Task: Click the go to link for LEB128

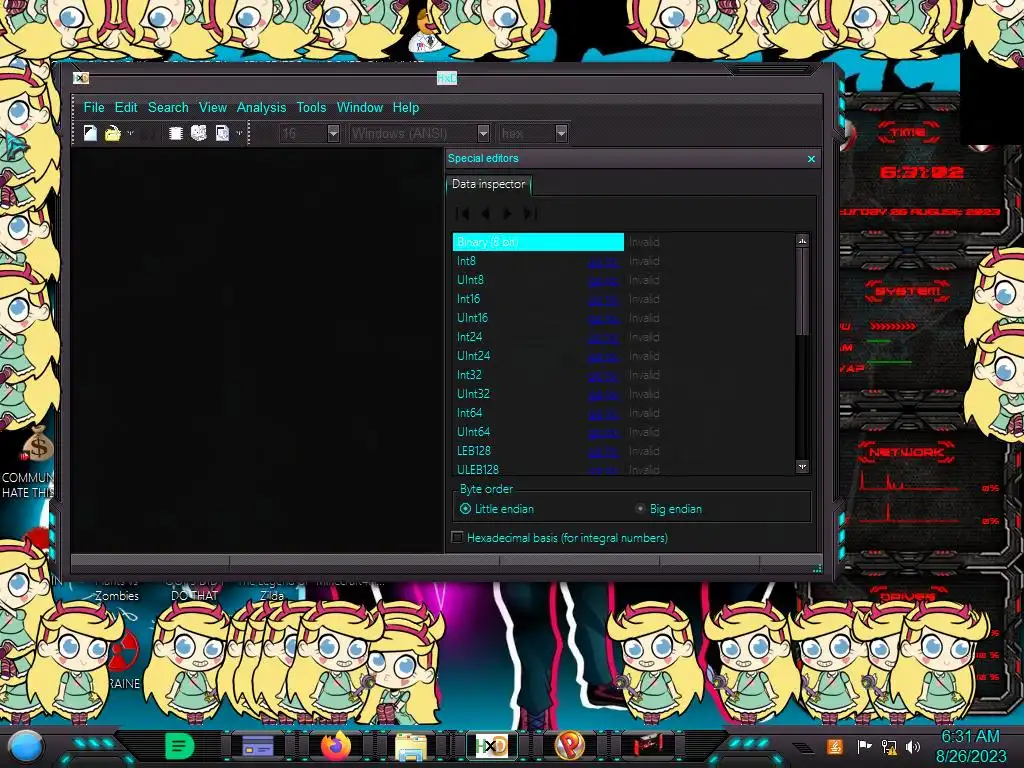Action: coord(603,451)
